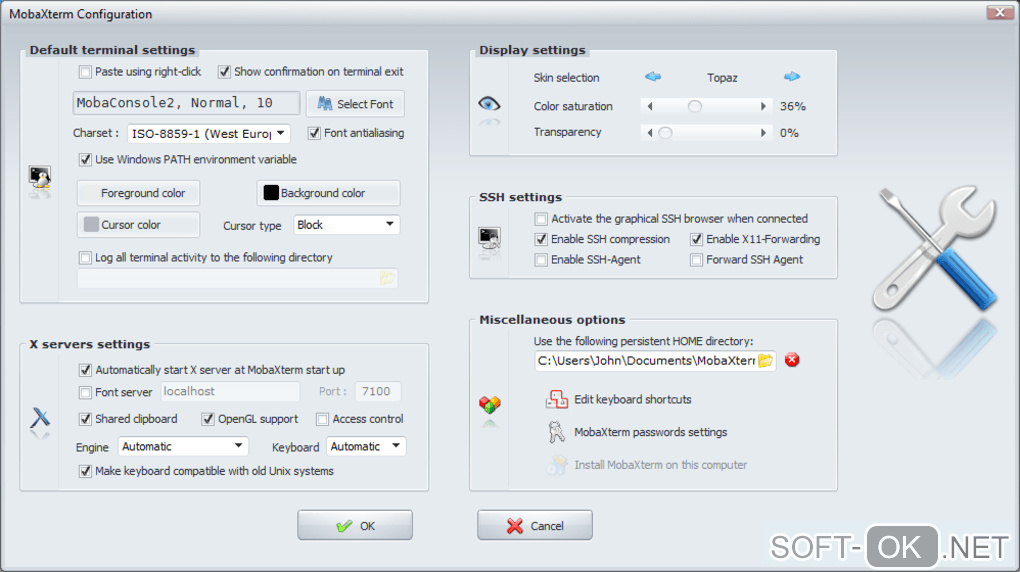Viewport: 1020px width, 572px height.
Task: Enable Access control checkbox
Action: point(323,419)
